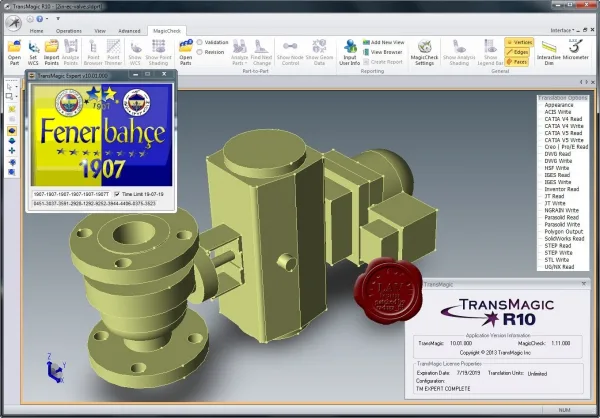Open the quick access toolbar customize arrow
The height and width of the screenshot is (418, 600).
click(58, 18)
